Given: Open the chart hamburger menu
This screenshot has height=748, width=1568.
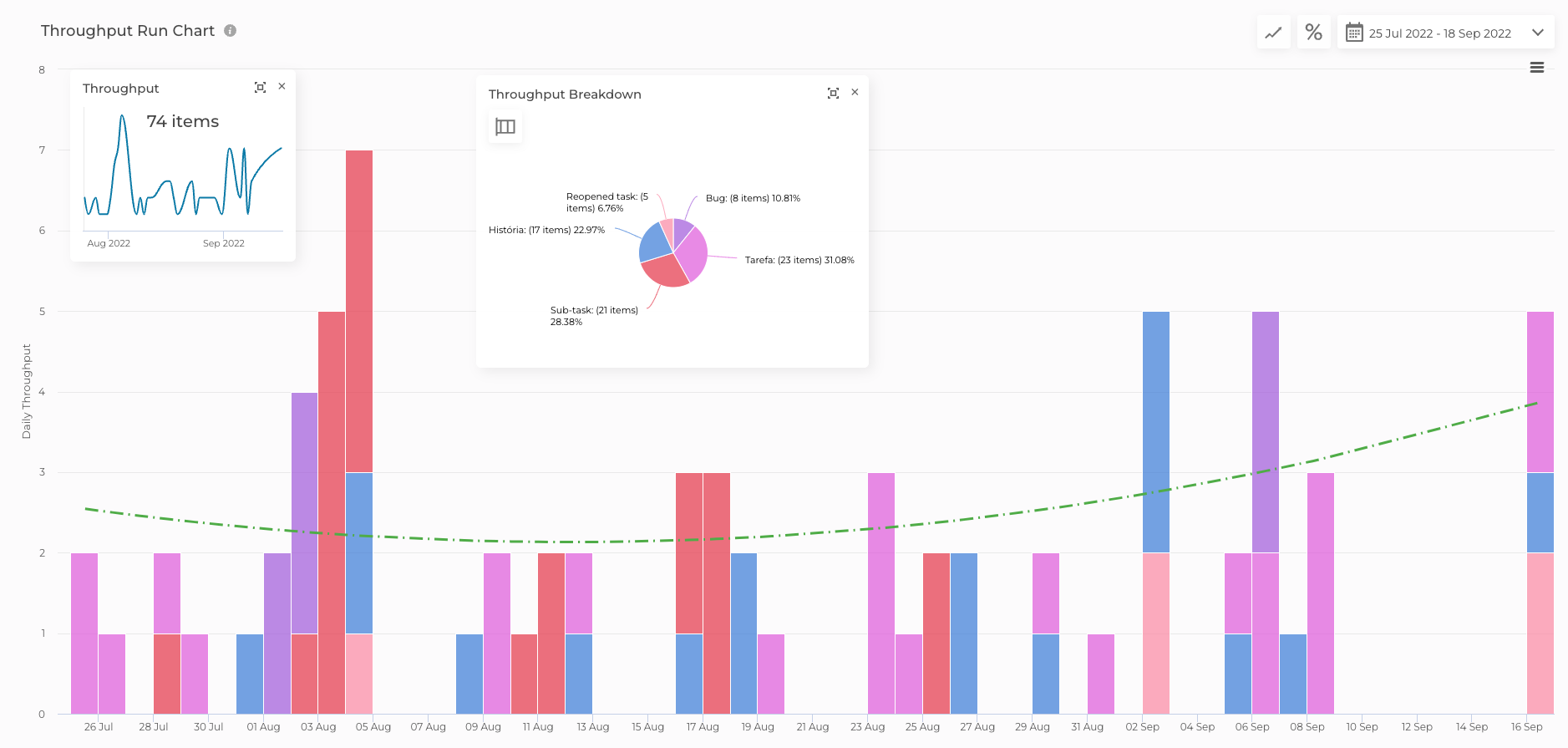Looking at the screenshot, I should 1536,68.
